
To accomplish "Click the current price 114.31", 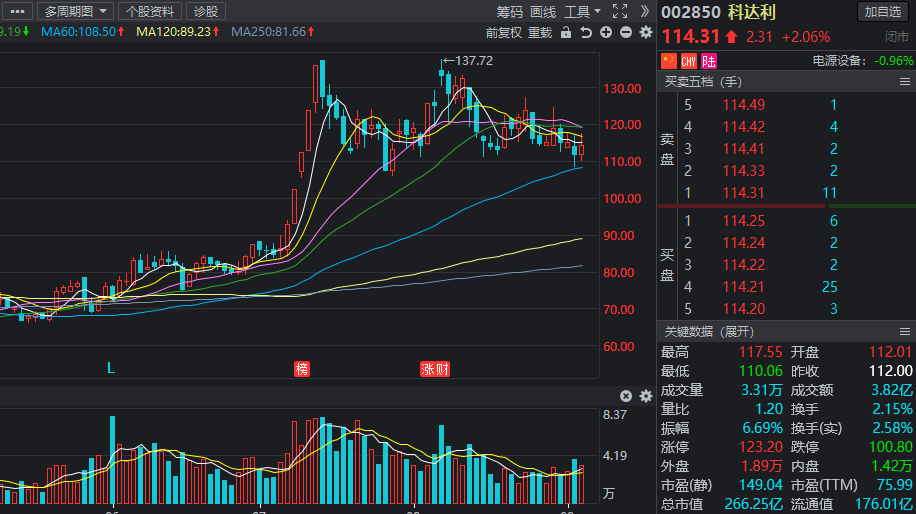I will tap(691, 37).
